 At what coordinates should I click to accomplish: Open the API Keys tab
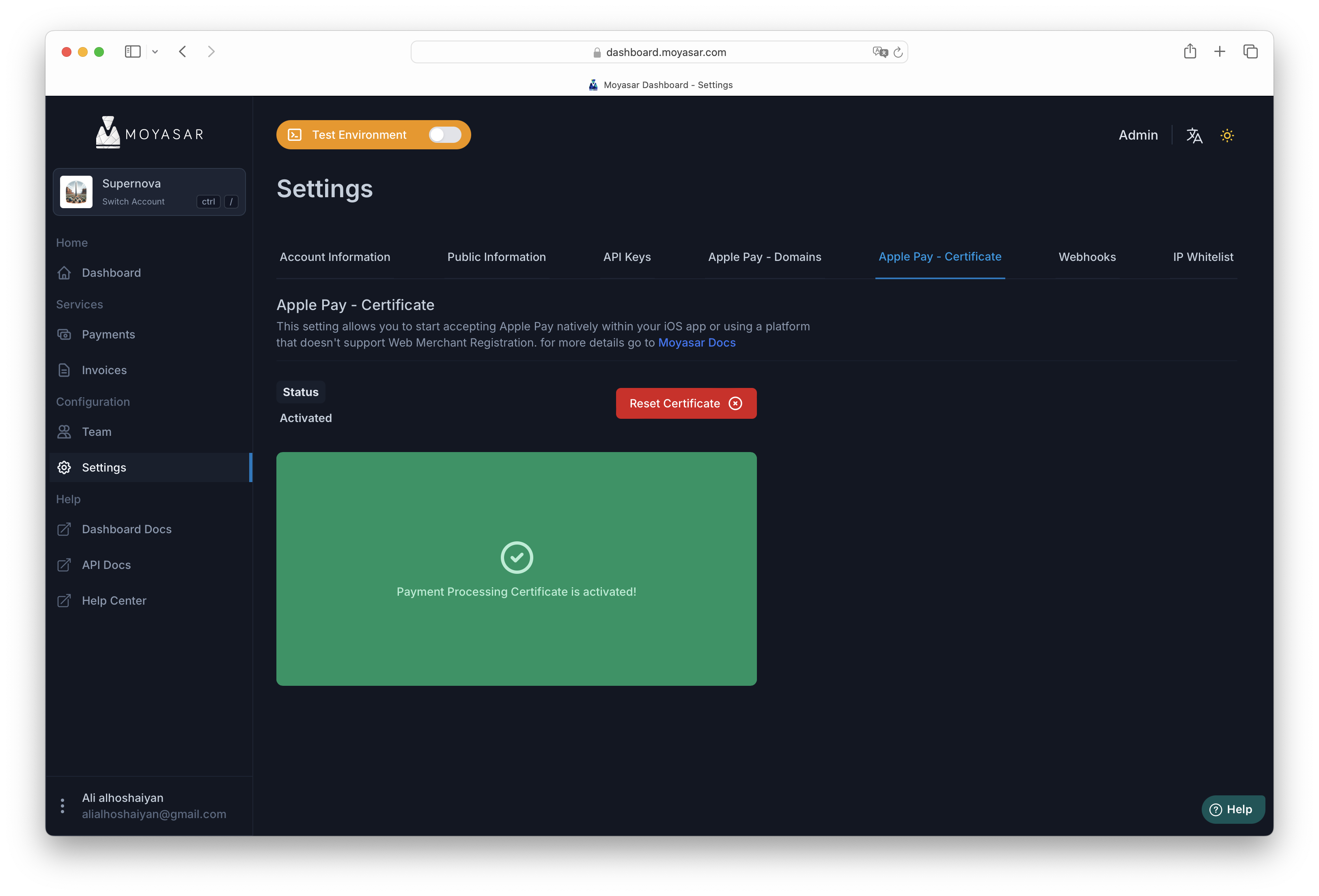point(627,256)
